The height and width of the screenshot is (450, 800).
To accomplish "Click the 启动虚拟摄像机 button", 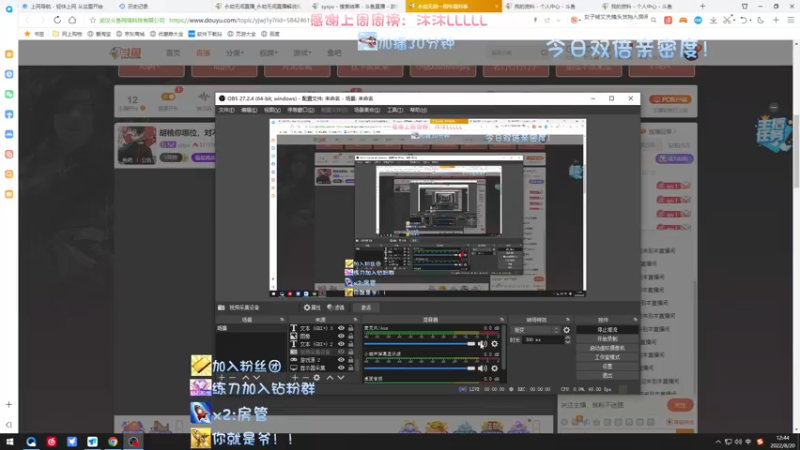I will click(607, 348).
